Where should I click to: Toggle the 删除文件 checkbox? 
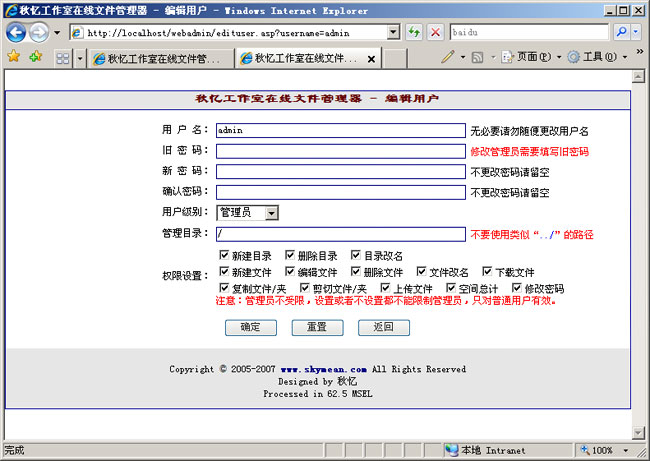click(356, 271)
